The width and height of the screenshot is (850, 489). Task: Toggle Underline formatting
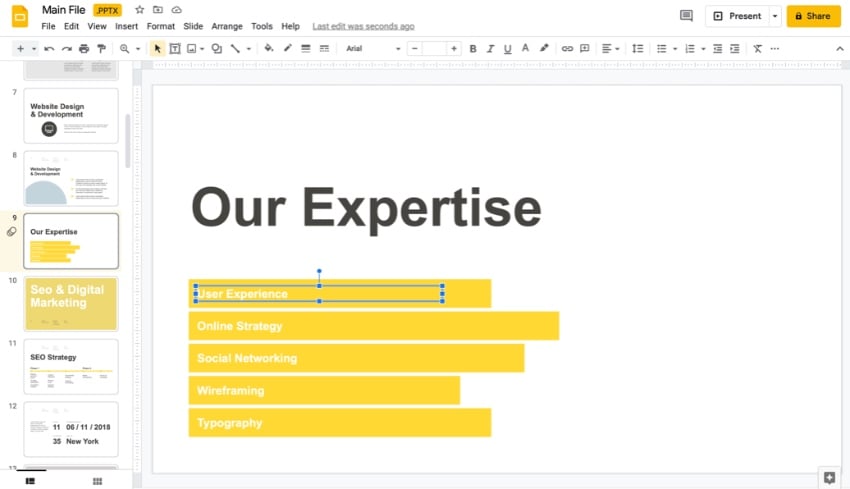(x=508, y=48)
